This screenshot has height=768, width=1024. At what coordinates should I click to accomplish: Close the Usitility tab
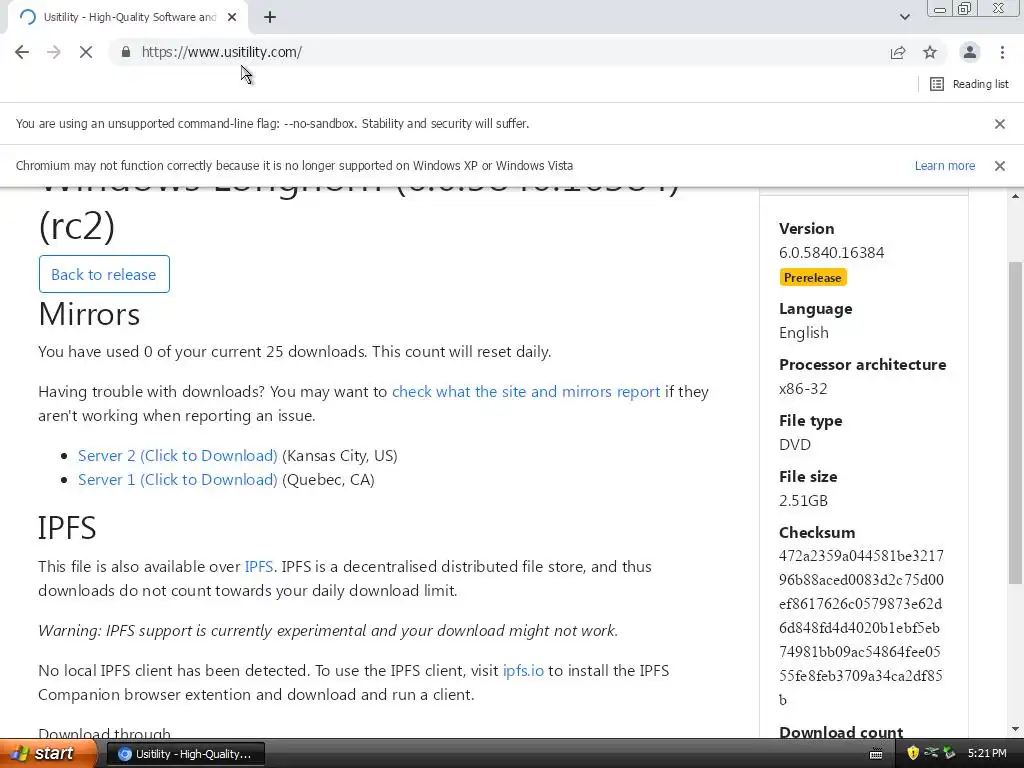(x=232, y=18)
